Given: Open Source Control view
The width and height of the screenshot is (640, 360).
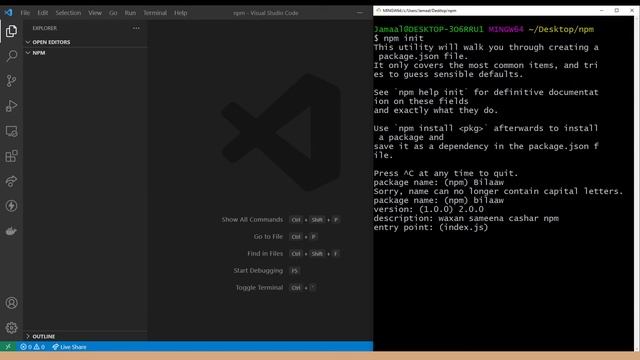Looking at the screenshot, I should click(11, 81).
